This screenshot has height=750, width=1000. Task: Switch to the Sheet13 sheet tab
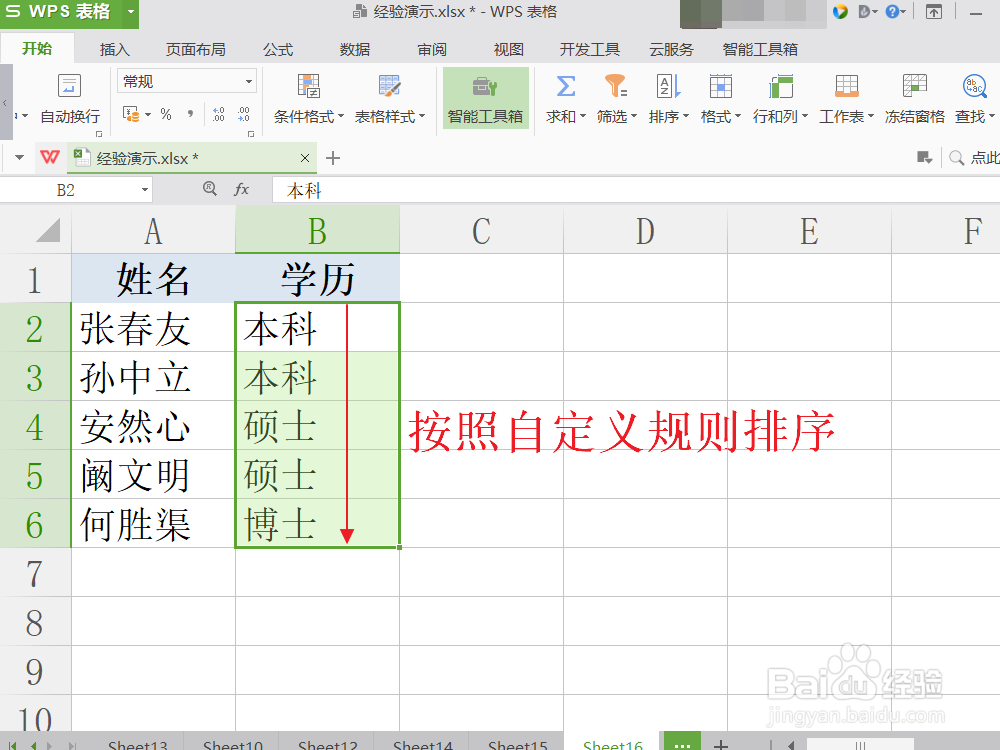[x=137, y=744]
